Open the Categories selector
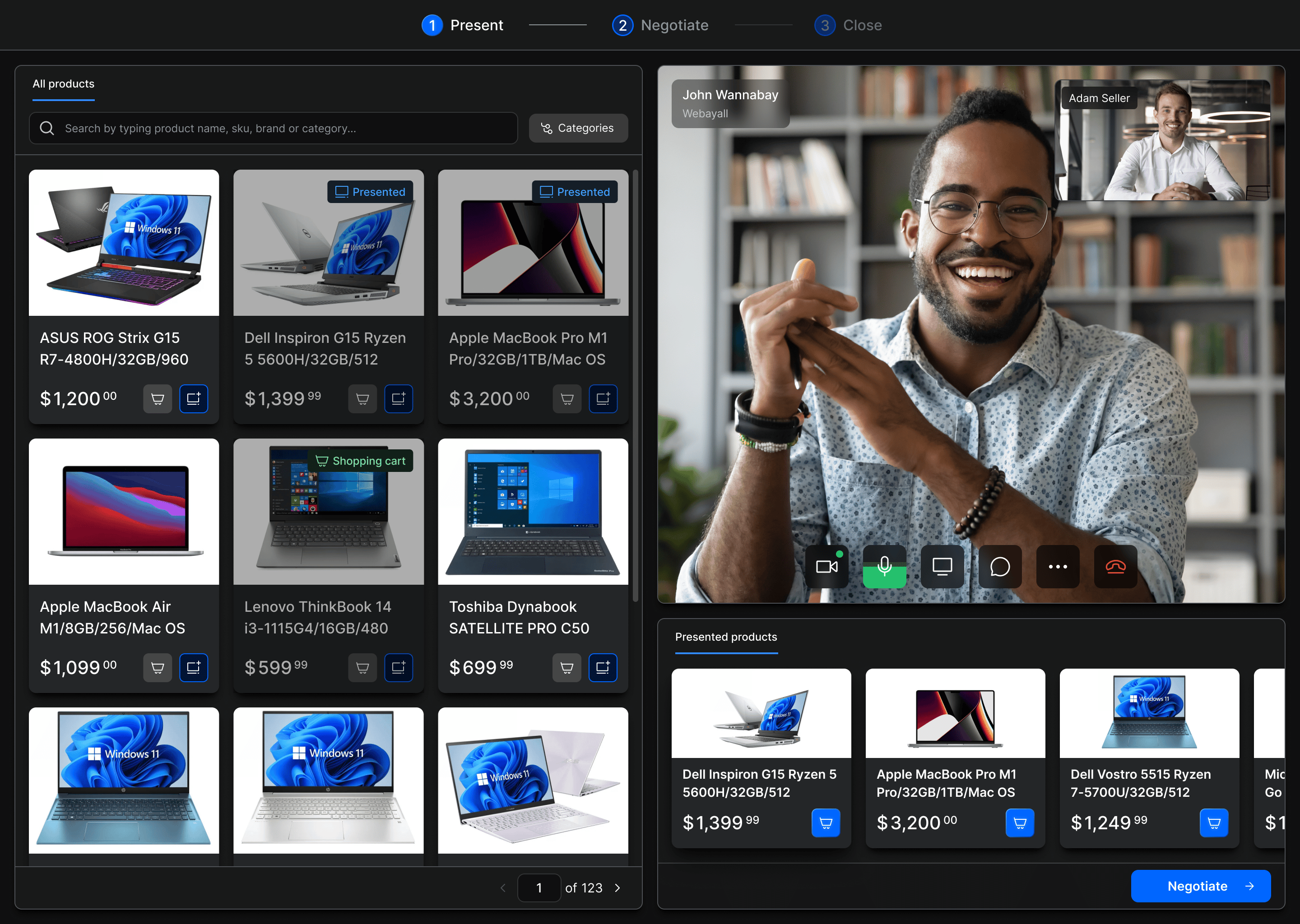This screenshot has width=1300, height=924. click(x=578, y=128)
